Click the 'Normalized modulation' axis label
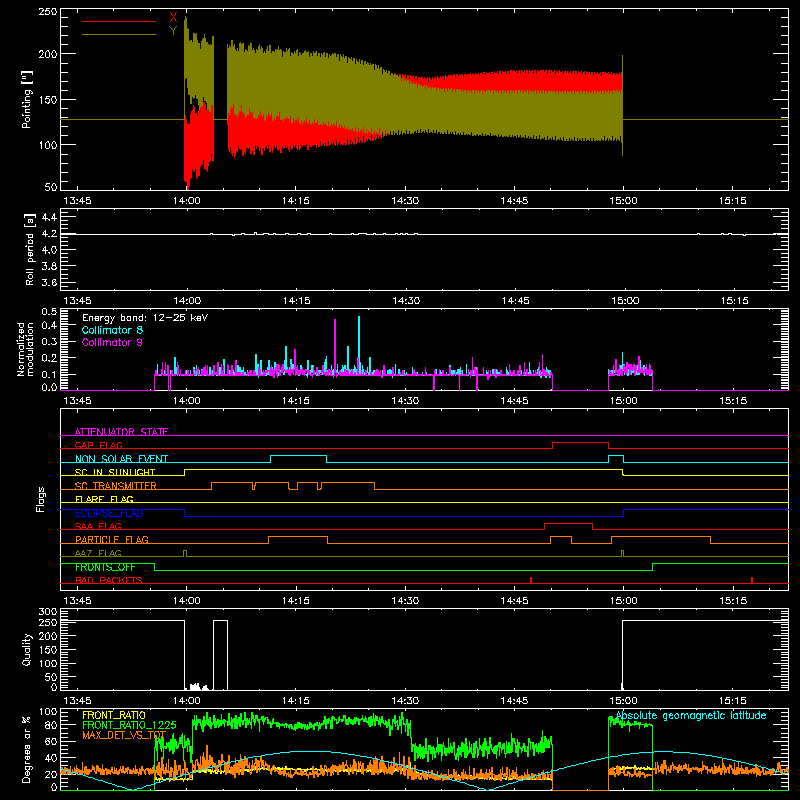The height and width of the screenshot is (800, 800). 25,349
